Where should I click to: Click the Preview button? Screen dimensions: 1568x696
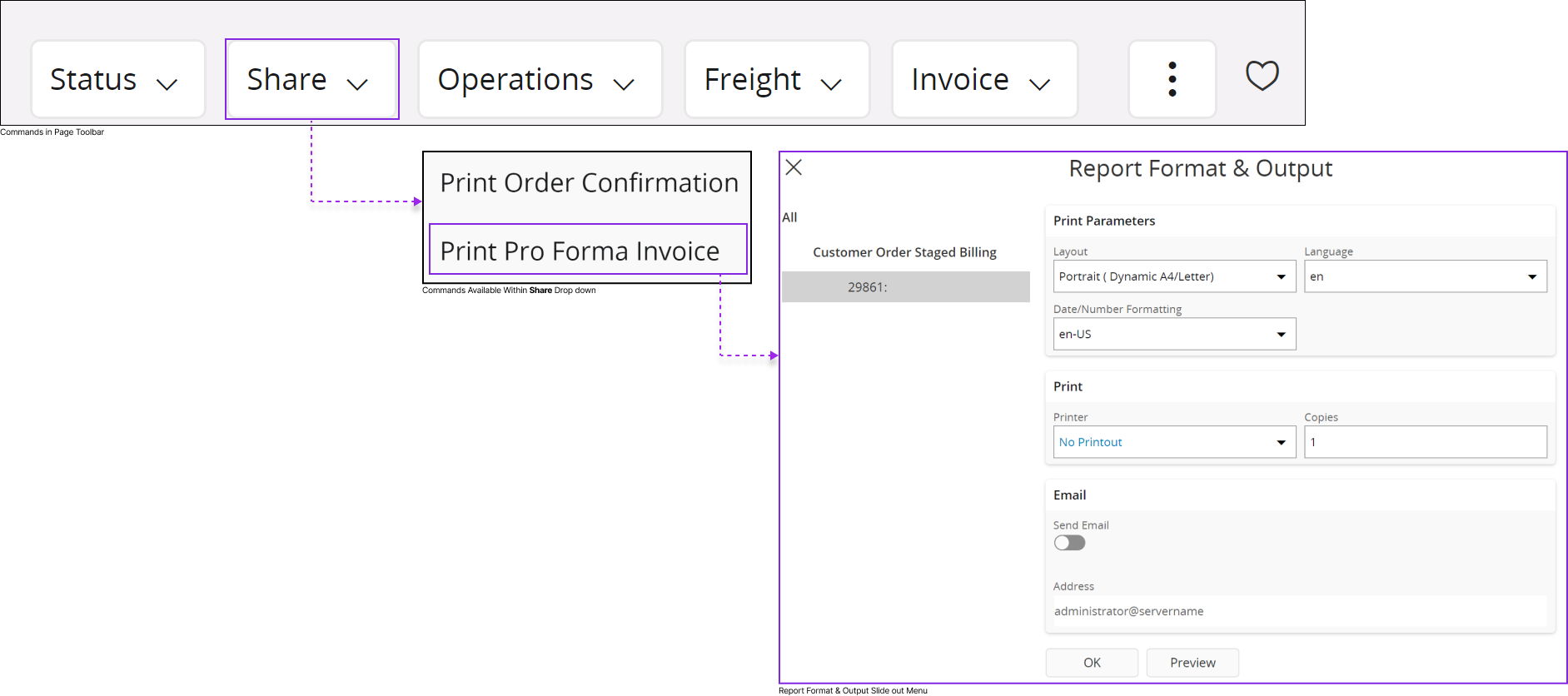[x=1192, y=663]
